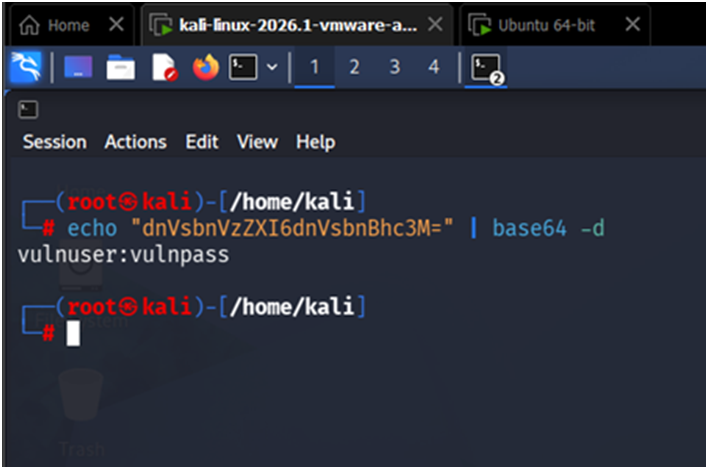Open the file manager from the panel
The width and height of the screenshot is (708, 469).
click(121, 68)
